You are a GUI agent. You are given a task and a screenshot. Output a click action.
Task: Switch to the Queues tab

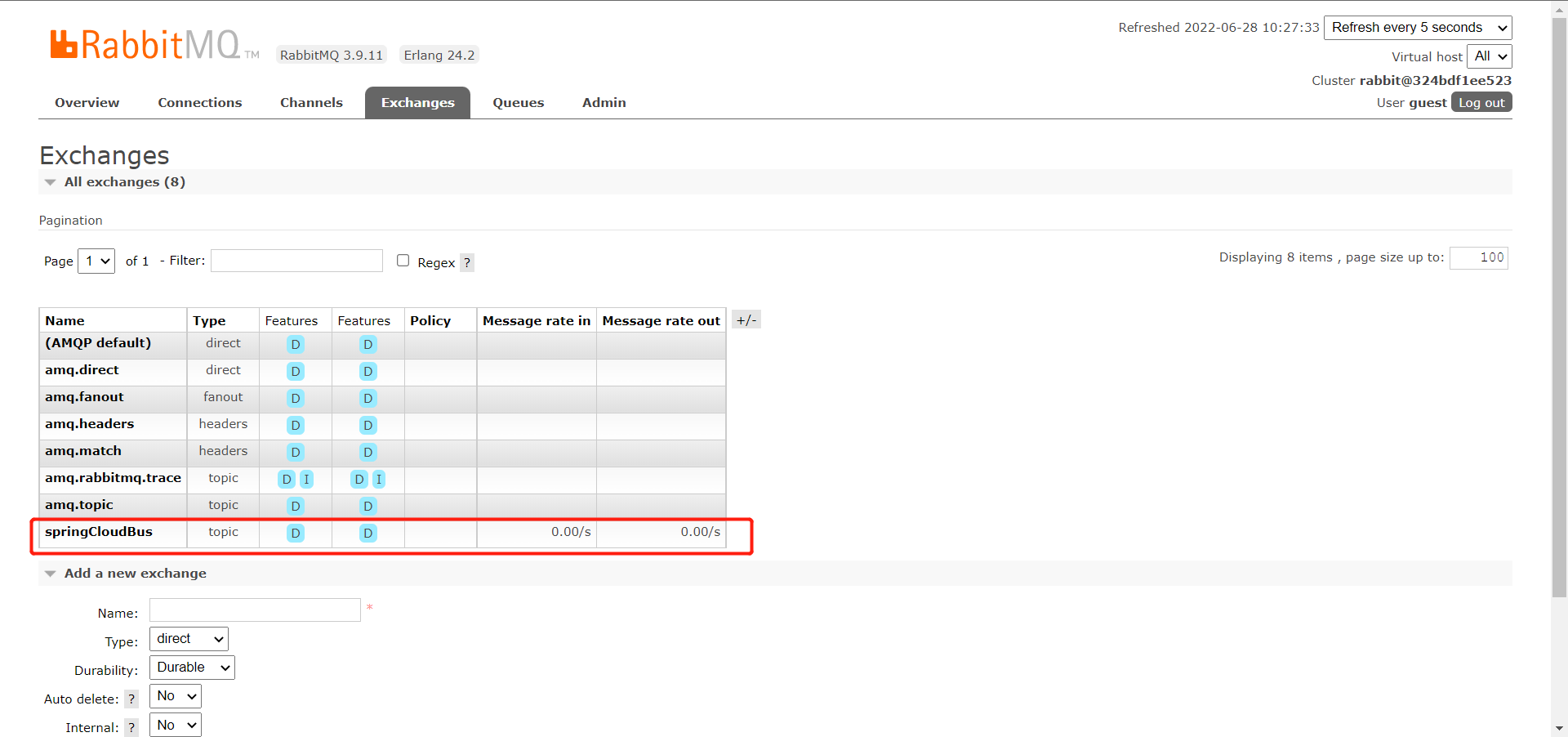518,103
